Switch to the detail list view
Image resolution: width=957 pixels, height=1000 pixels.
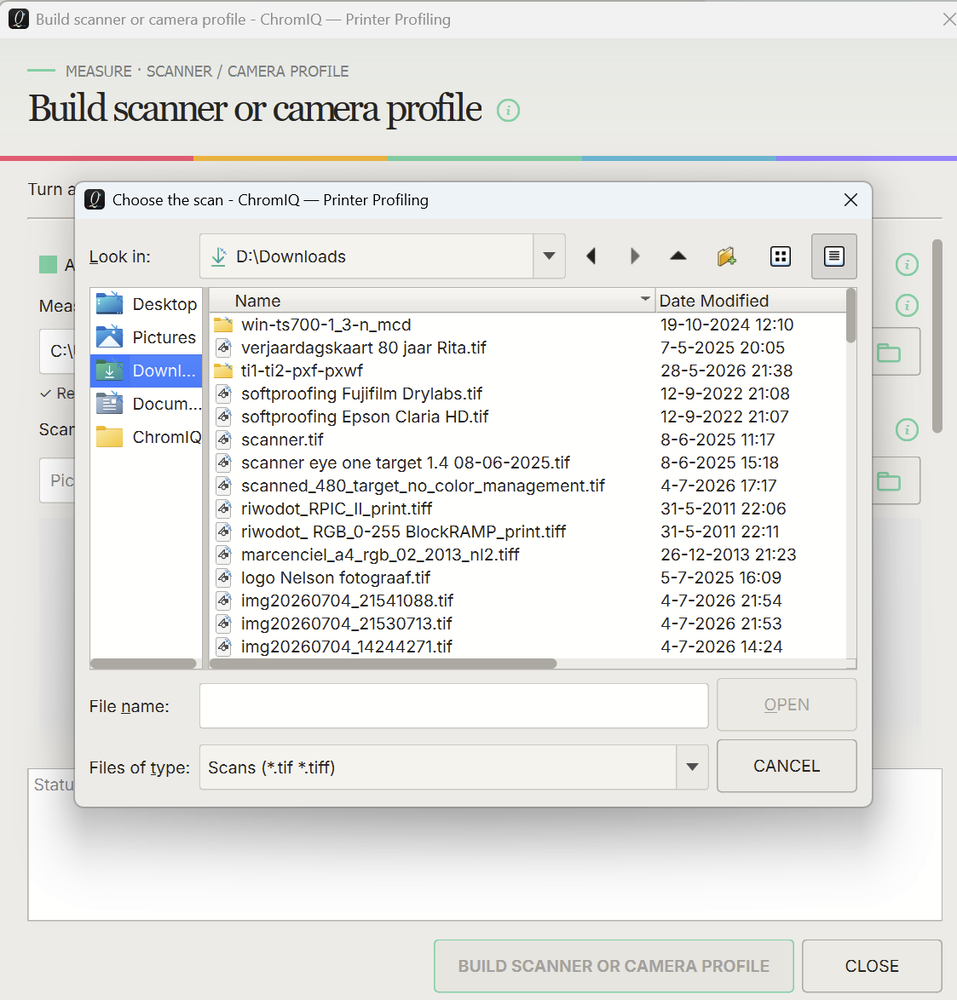coord(834,256)
